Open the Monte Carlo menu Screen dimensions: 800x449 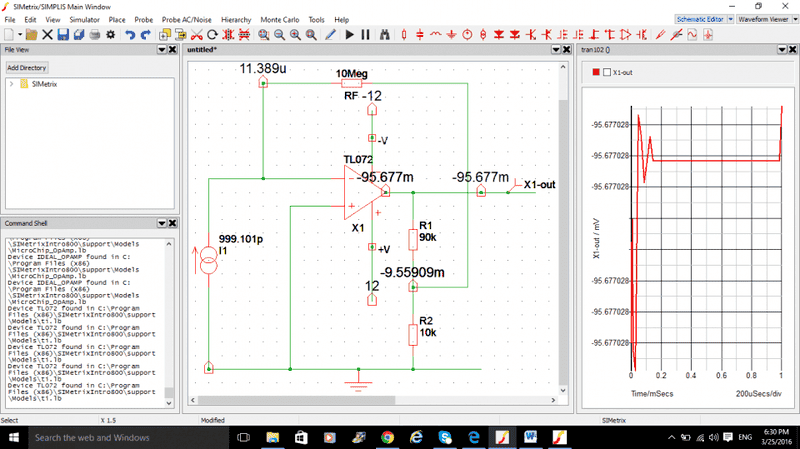[280, 19]
